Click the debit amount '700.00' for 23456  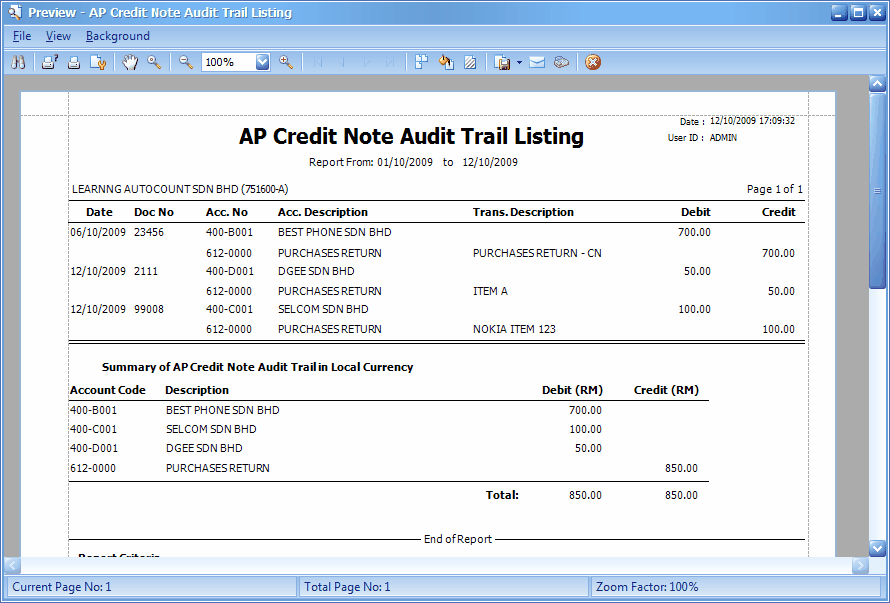point(694,232)
